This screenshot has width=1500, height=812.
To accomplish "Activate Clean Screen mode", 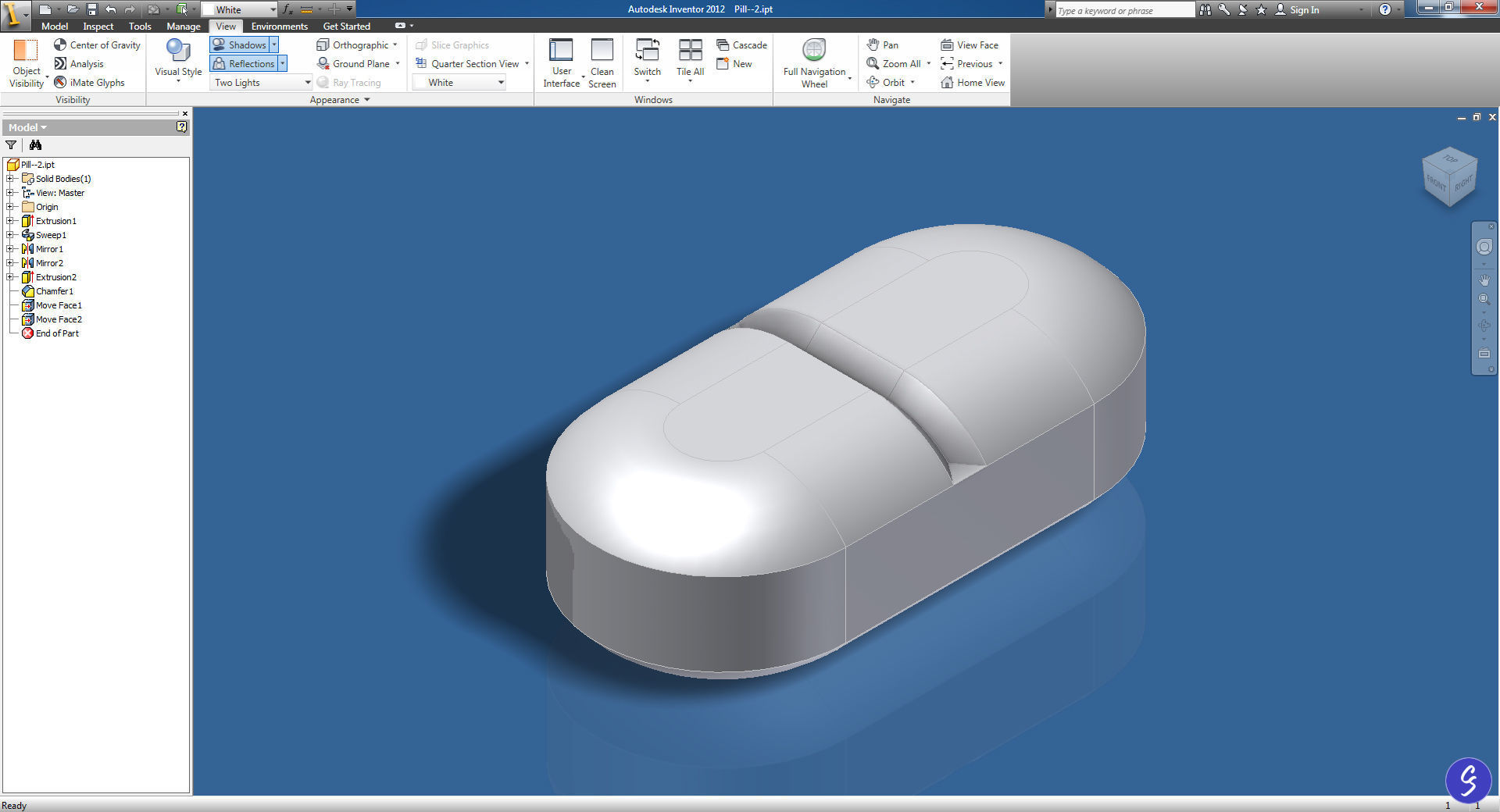I will (x=602, y=62).
